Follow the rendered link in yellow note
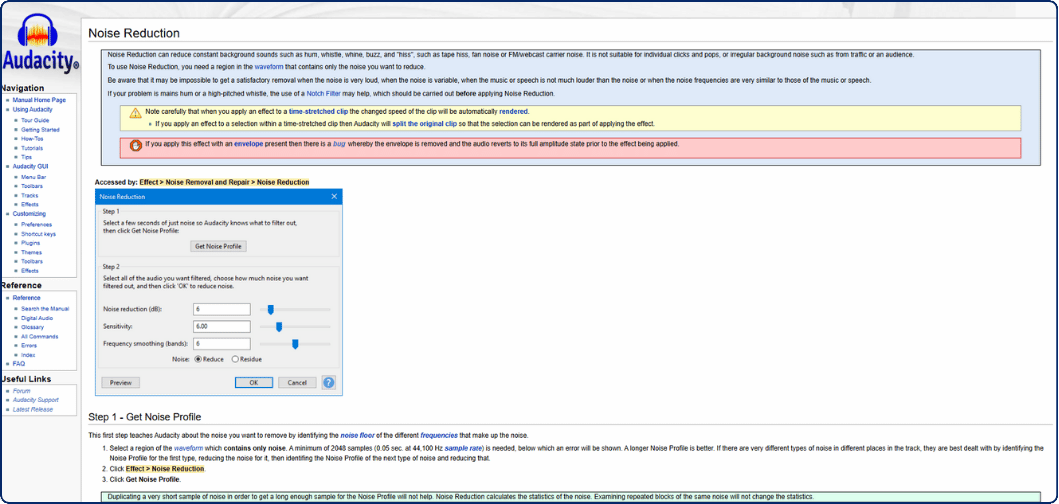 [x=514, y=111]
